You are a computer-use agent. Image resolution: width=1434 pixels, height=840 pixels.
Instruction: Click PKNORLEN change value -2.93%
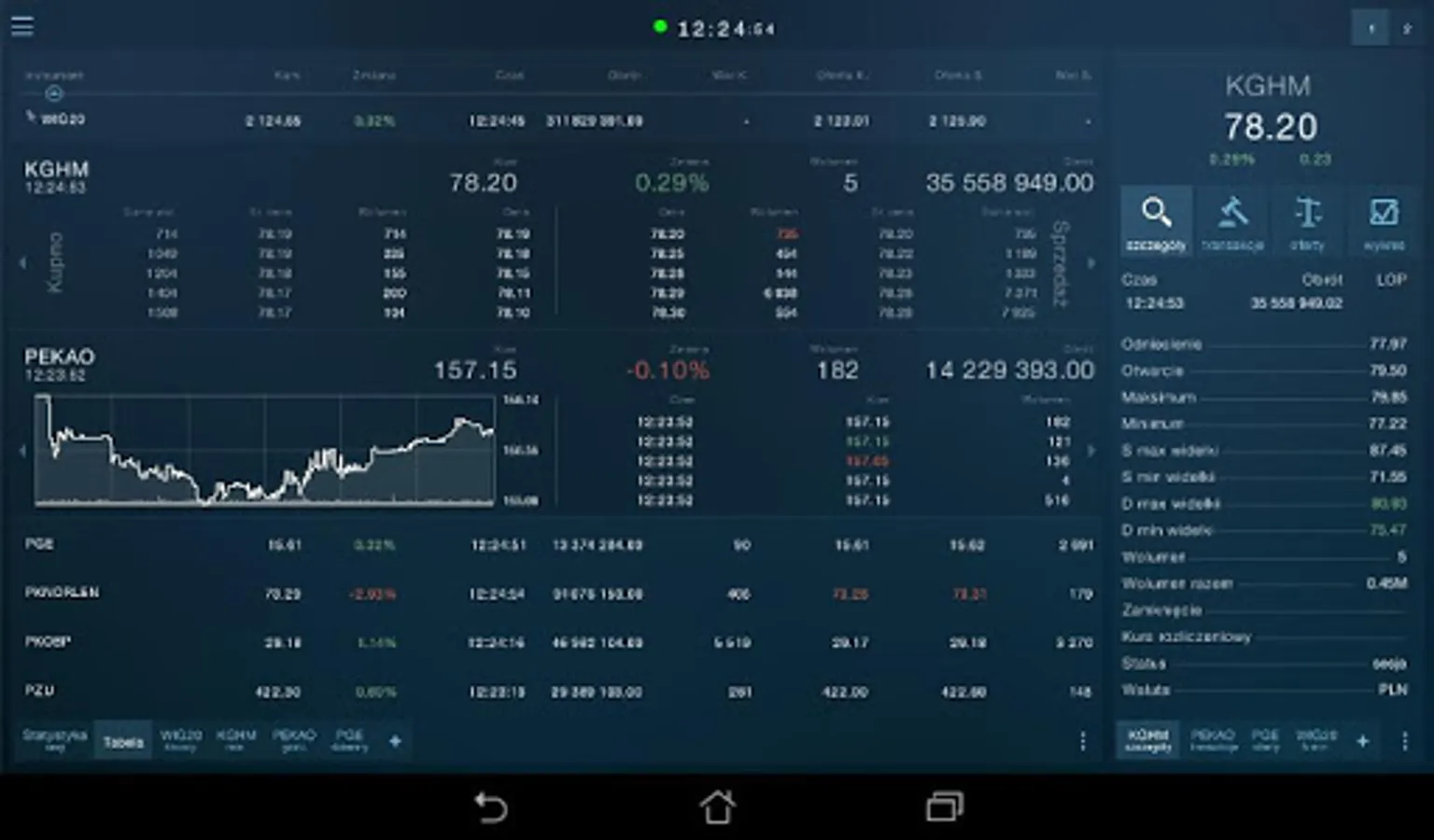373,595
